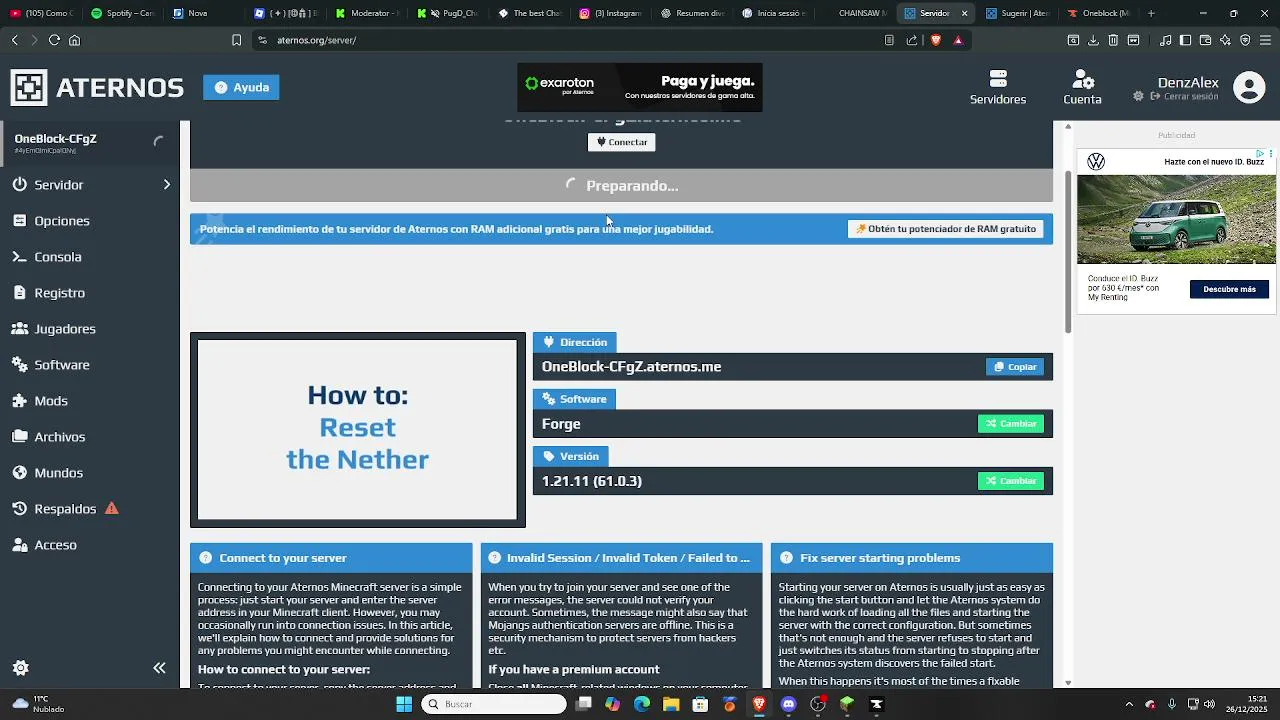Switch to the Nova browser tab
The width and height of the screenshot is (1280, 720).
click(x=205, y=13)
